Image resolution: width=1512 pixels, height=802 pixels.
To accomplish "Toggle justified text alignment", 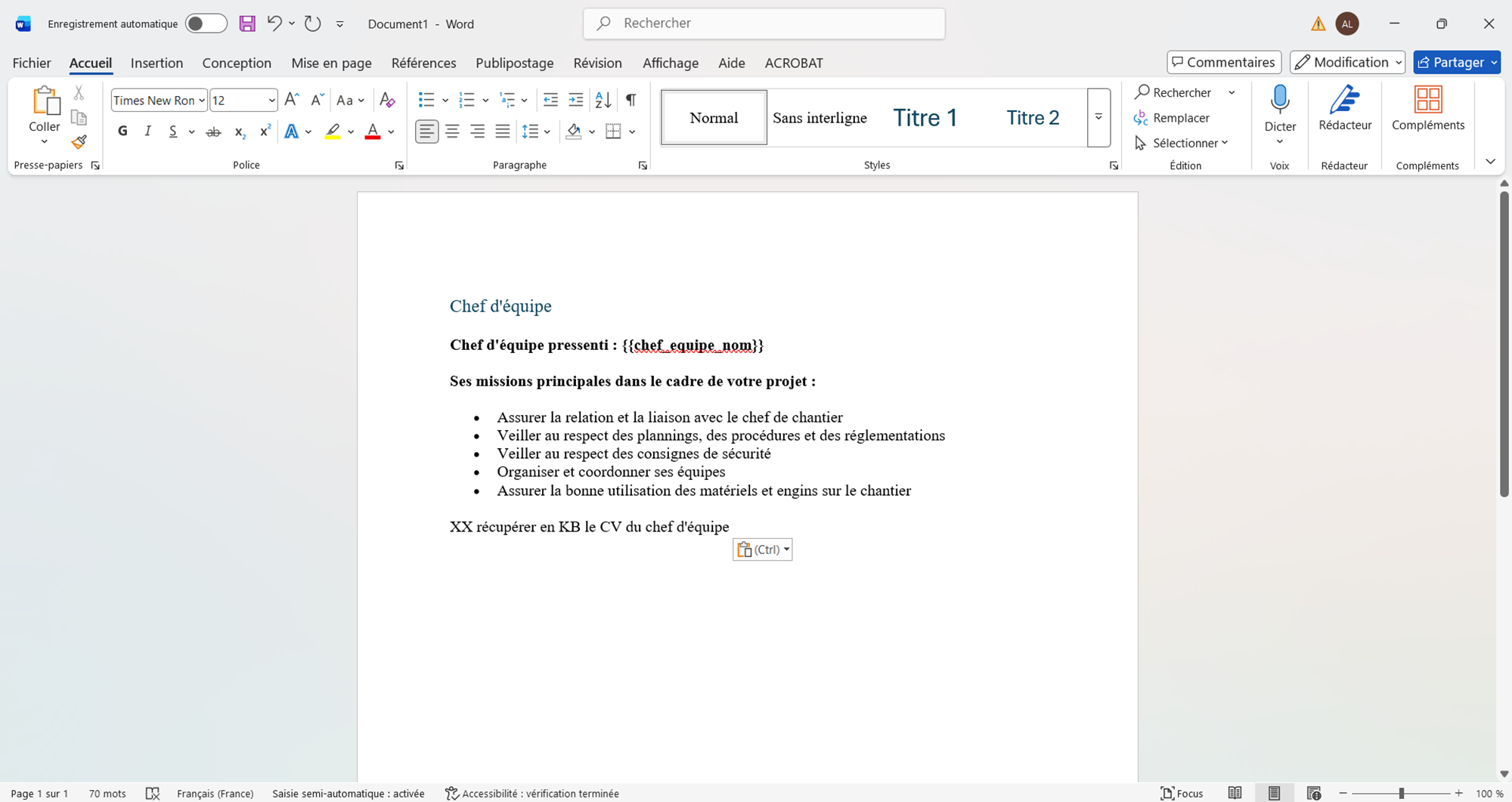I will tap(503, 132).
